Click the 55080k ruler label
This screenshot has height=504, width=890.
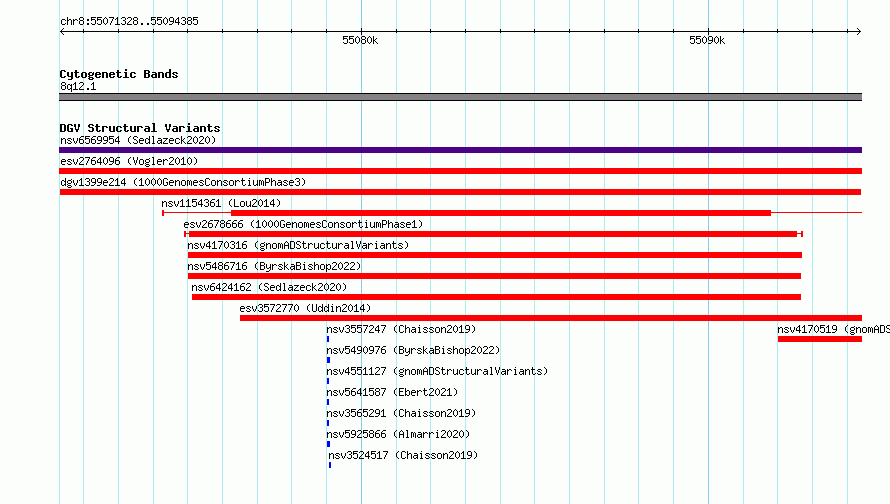[x=360, y=40]
